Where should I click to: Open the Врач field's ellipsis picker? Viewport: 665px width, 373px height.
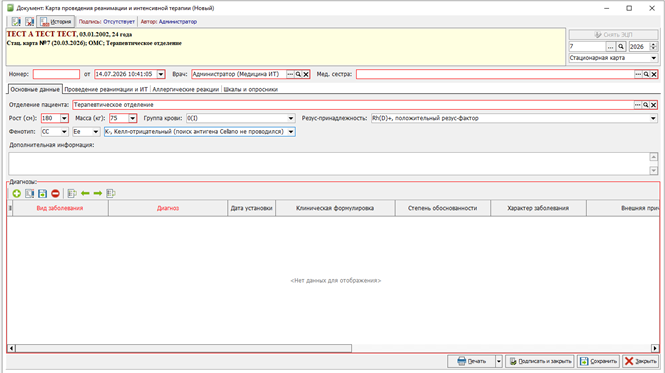[x=290, y=74]
